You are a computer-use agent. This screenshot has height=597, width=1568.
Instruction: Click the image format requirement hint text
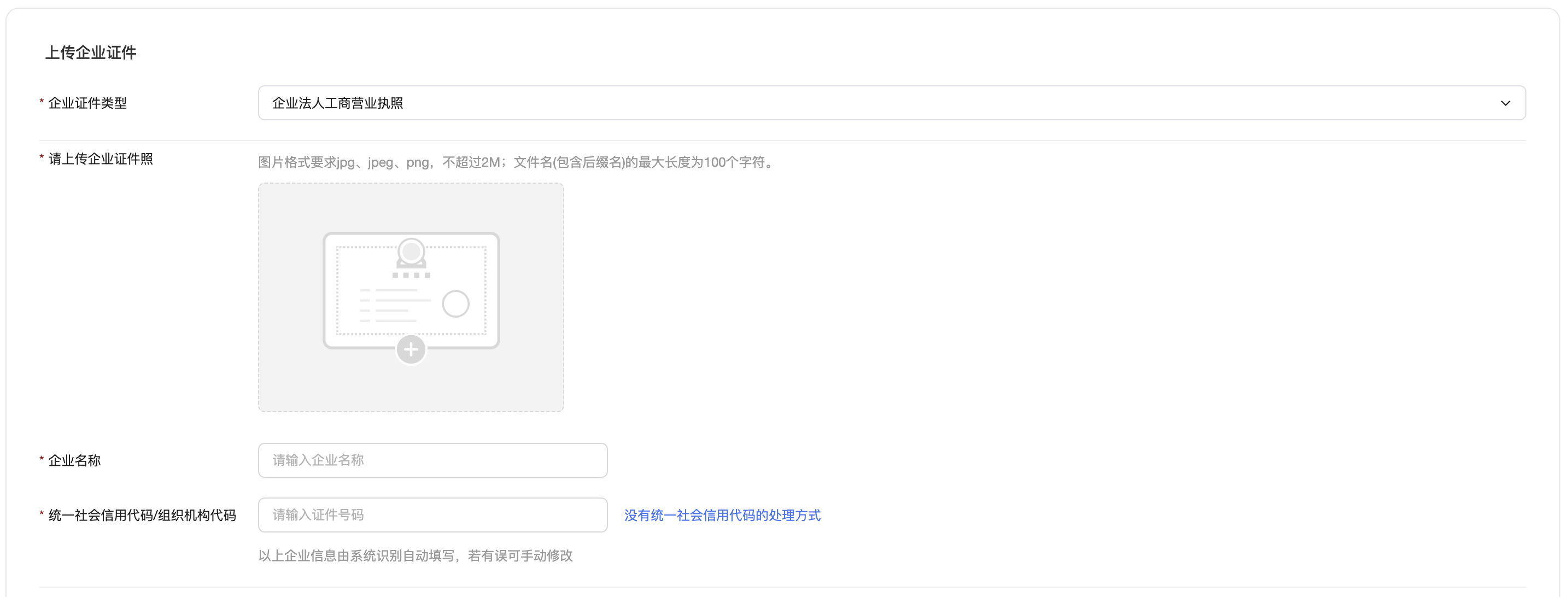pos(517,162)
